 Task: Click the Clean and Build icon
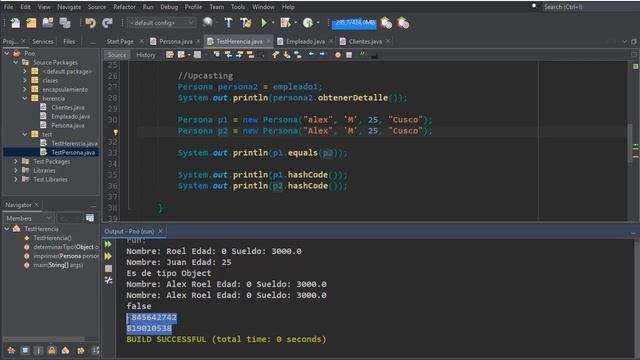point(246,23)
